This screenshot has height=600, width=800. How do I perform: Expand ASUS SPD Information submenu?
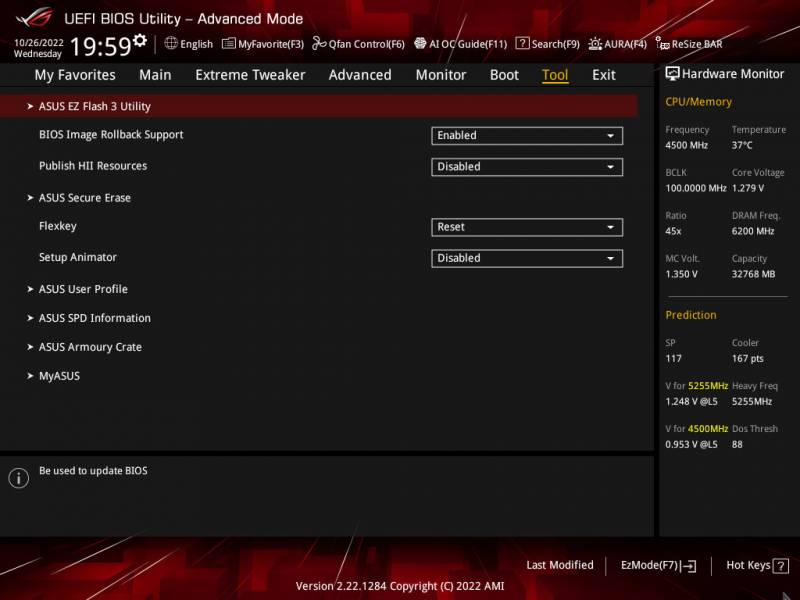[94, 318]
